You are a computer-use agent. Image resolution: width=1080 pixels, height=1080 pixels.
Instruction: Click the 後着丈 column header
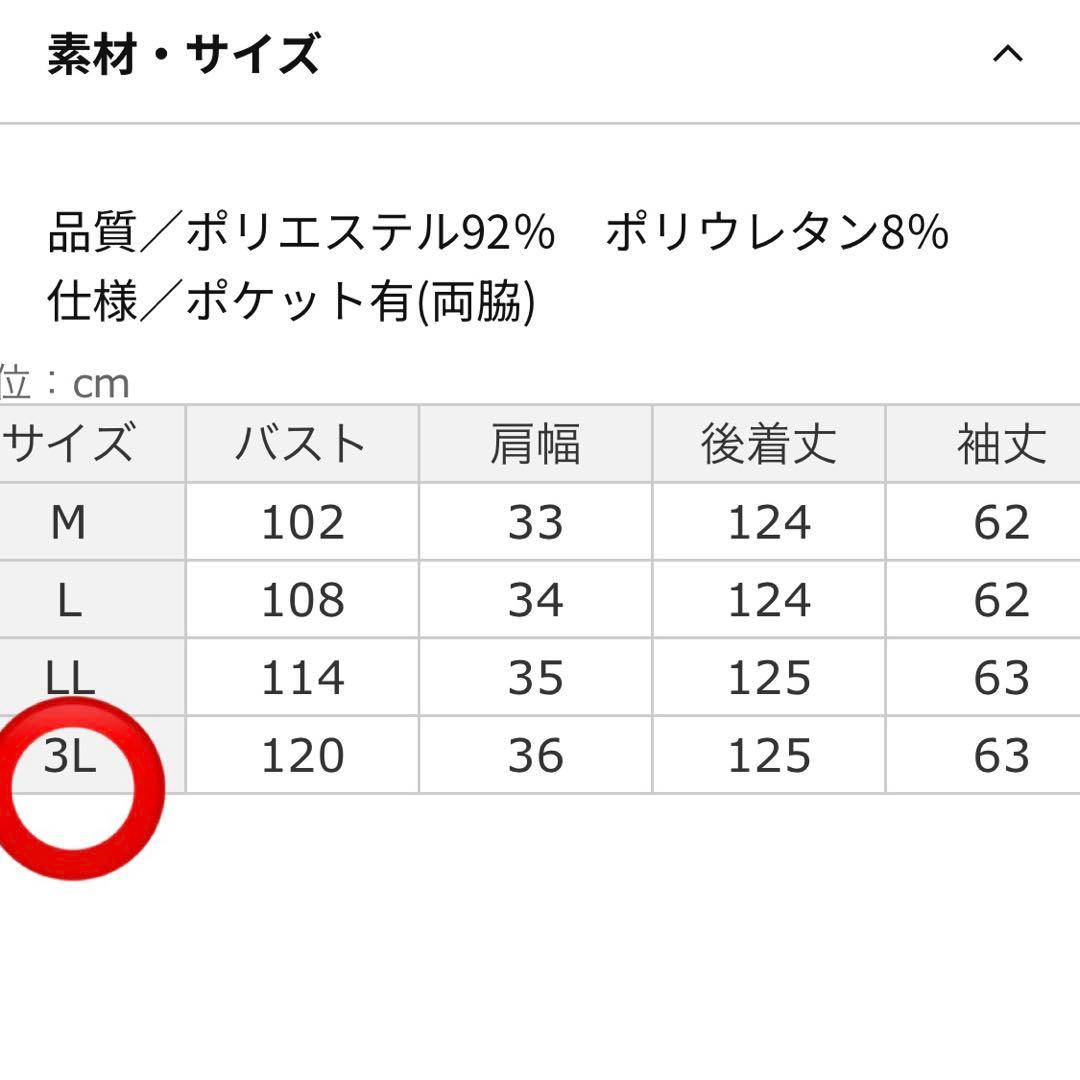coord(768,444)
